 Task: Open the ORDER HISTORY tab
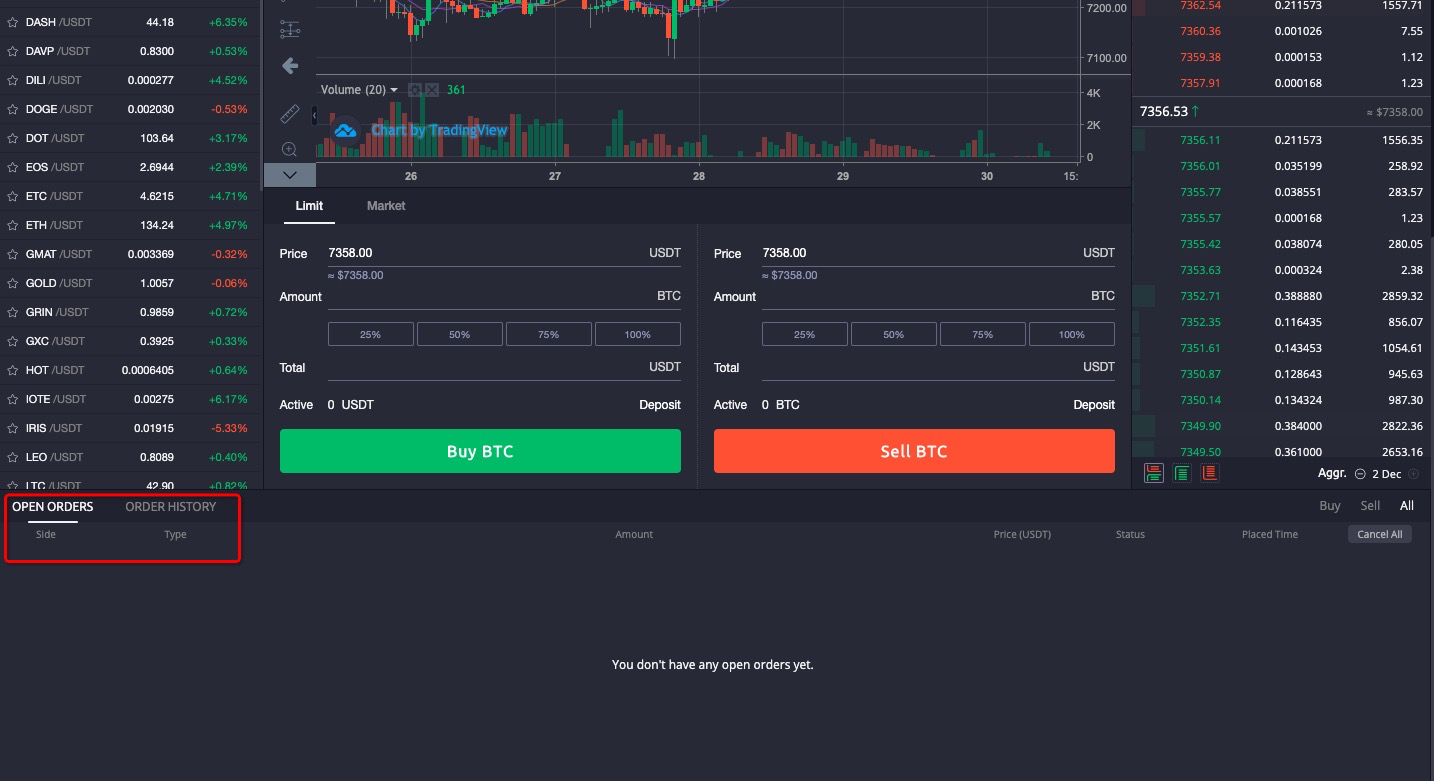point(170,507)
